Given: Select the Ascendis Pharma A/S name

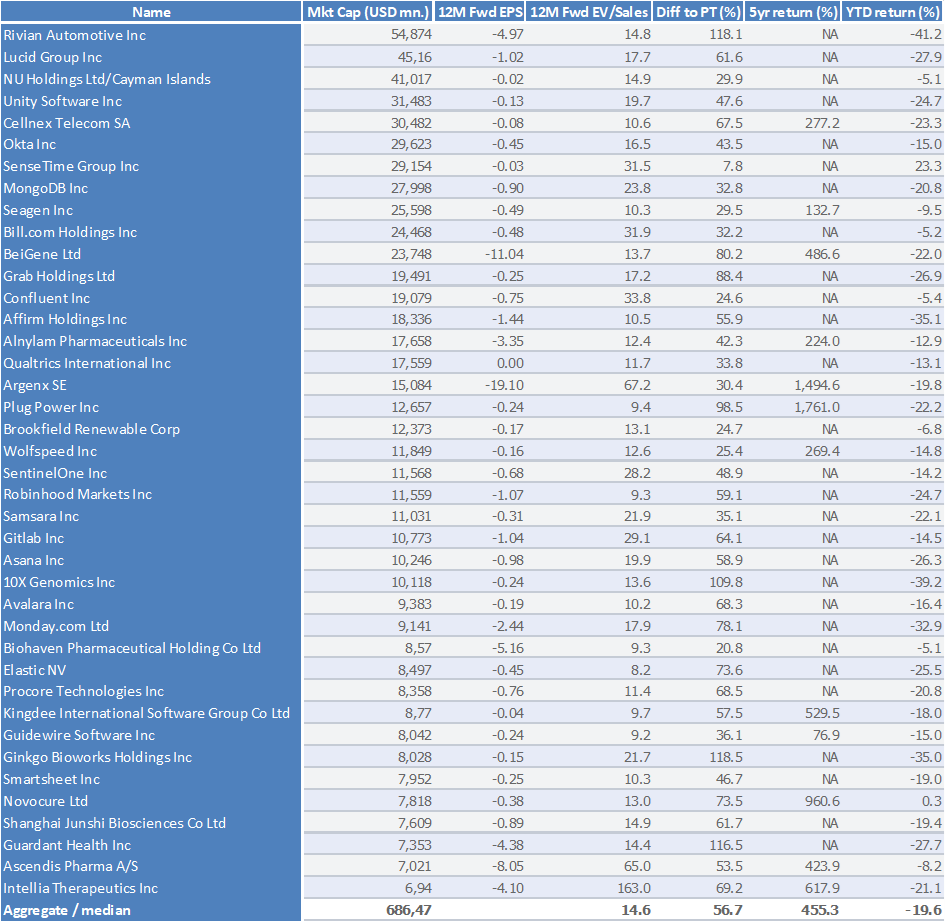Looking at the screenshot, I should tap(71, 867).
